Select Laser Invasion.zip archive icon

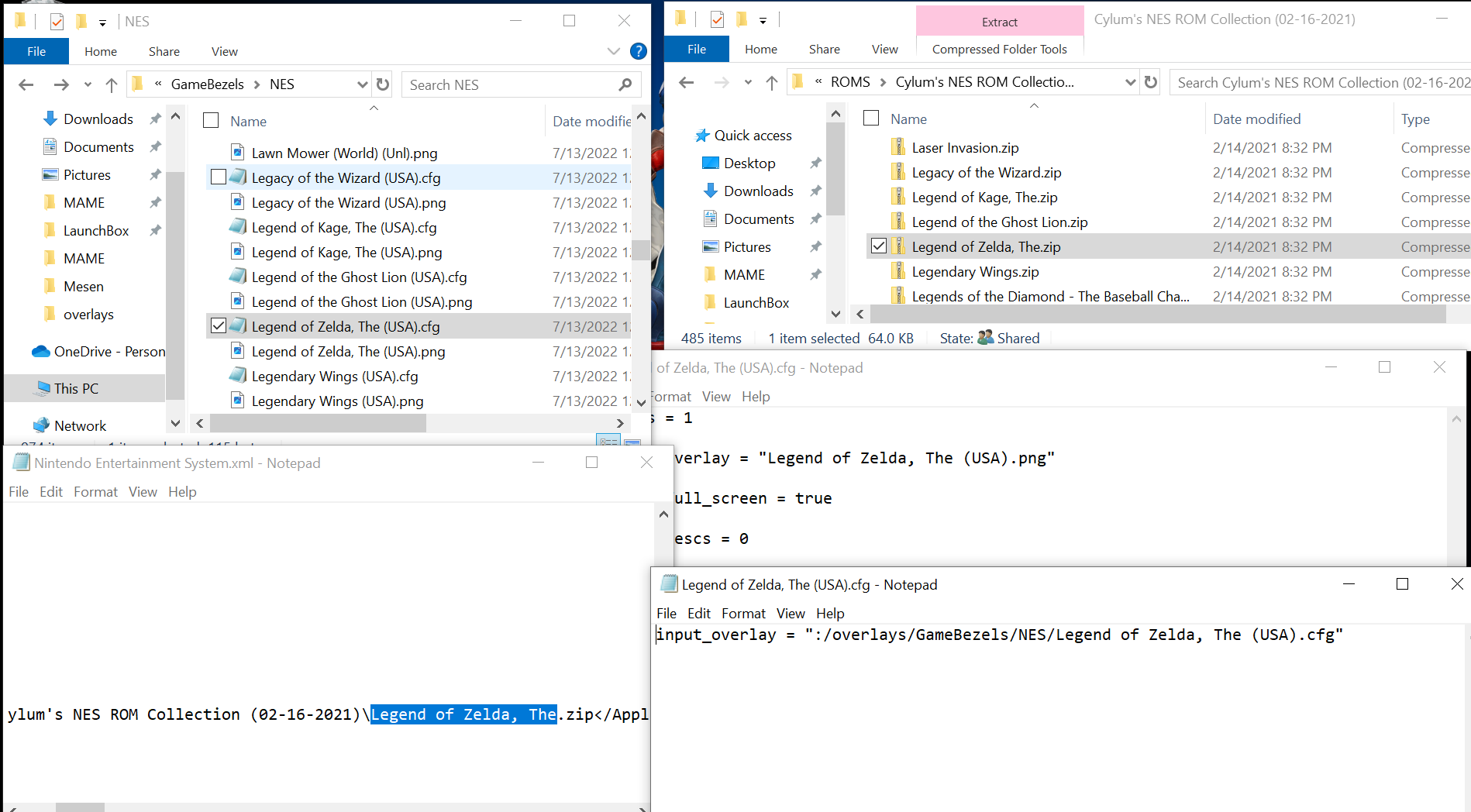[x=898, y=147]
